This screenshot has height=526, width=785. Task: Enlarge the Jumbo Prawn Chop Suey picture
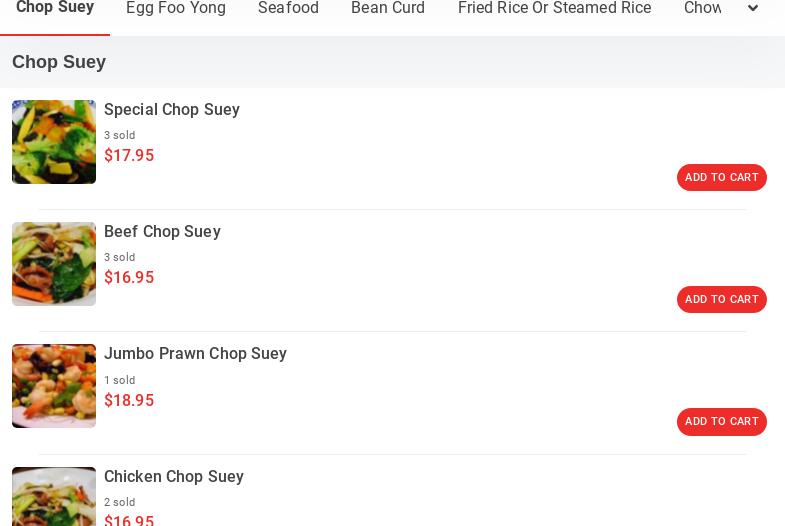click(x=54, y=386)
